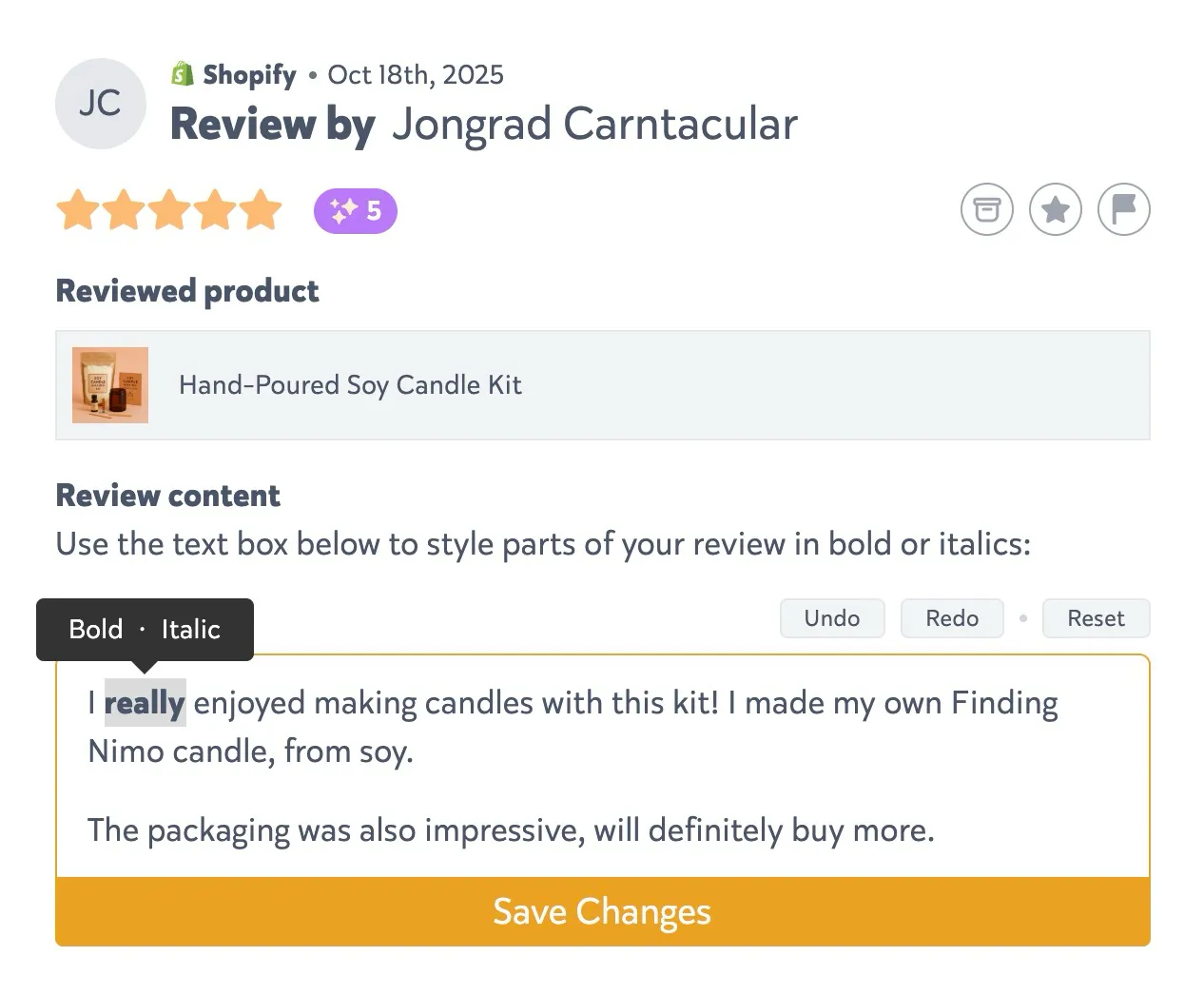
Task: Click the Undo button
Action: pyautogui.click(x=831, y=618)
